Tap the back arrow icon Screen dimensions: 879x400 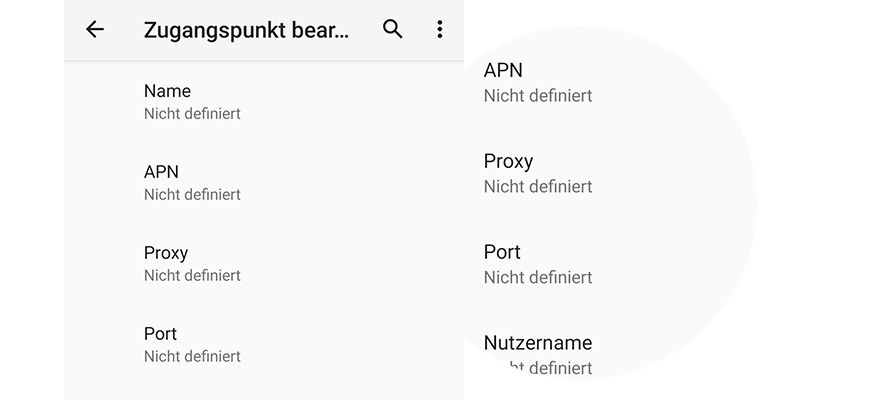click(95, 30)
